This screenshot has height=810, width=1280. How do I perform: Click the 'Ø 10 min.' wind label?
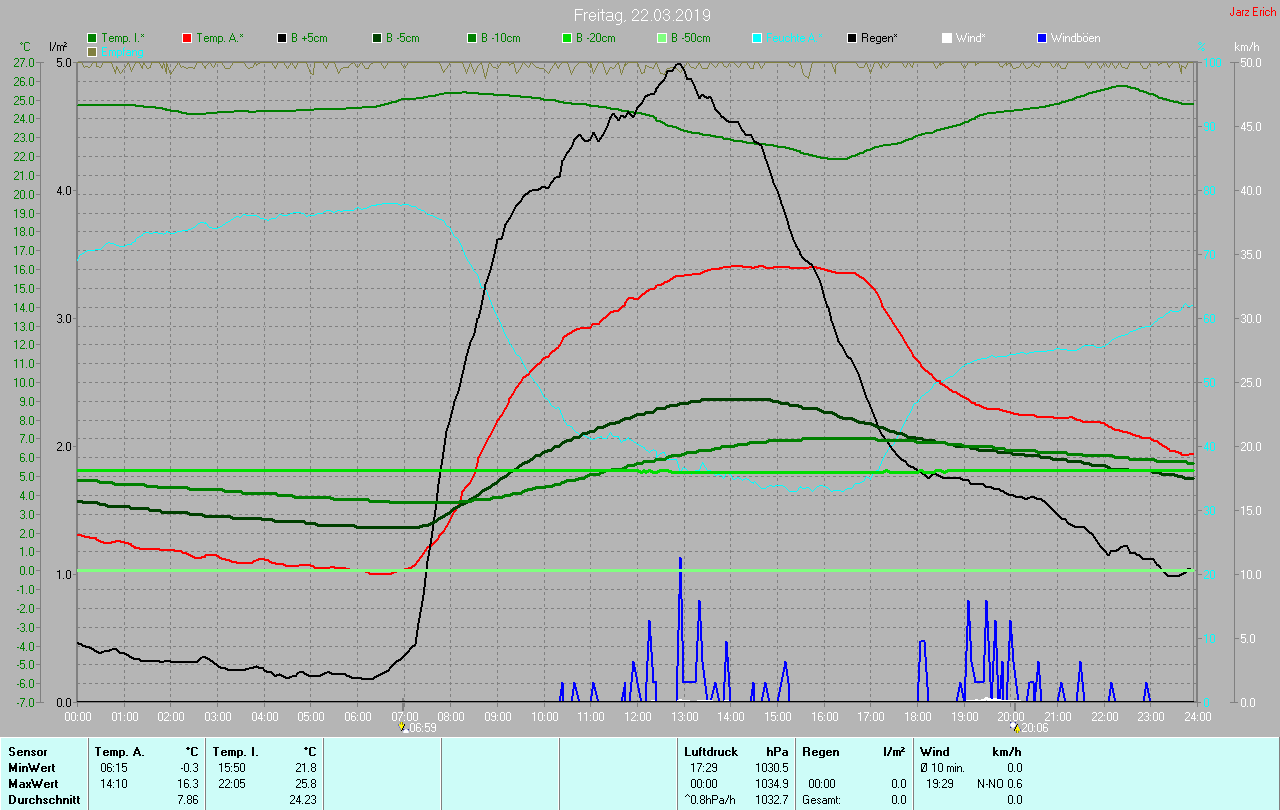click(942, 768)
